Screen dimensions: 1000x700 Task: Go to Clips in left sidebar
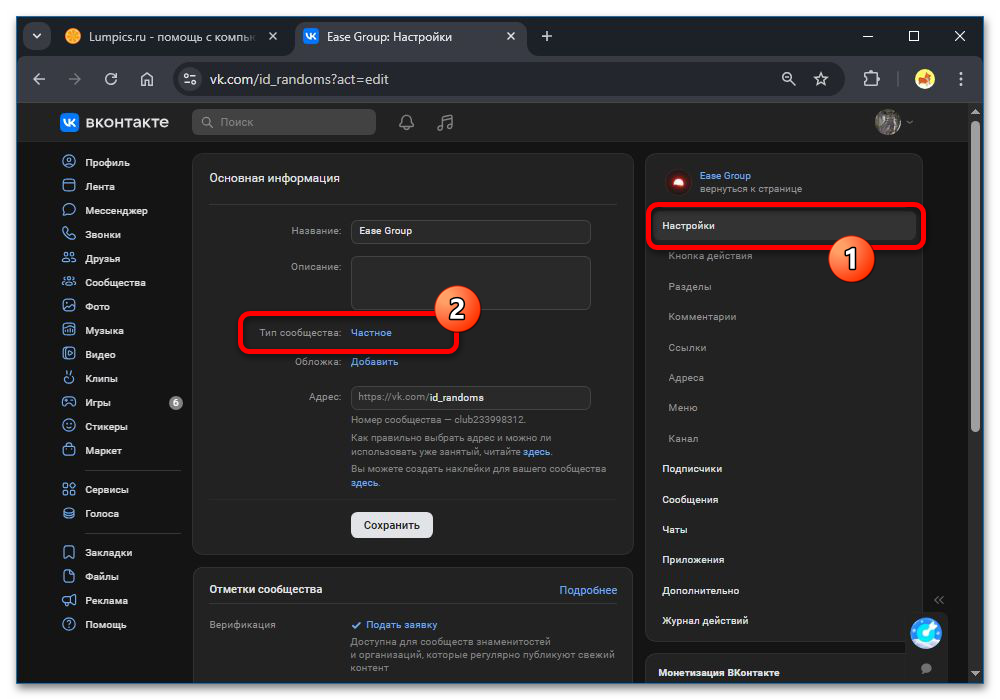101,379
